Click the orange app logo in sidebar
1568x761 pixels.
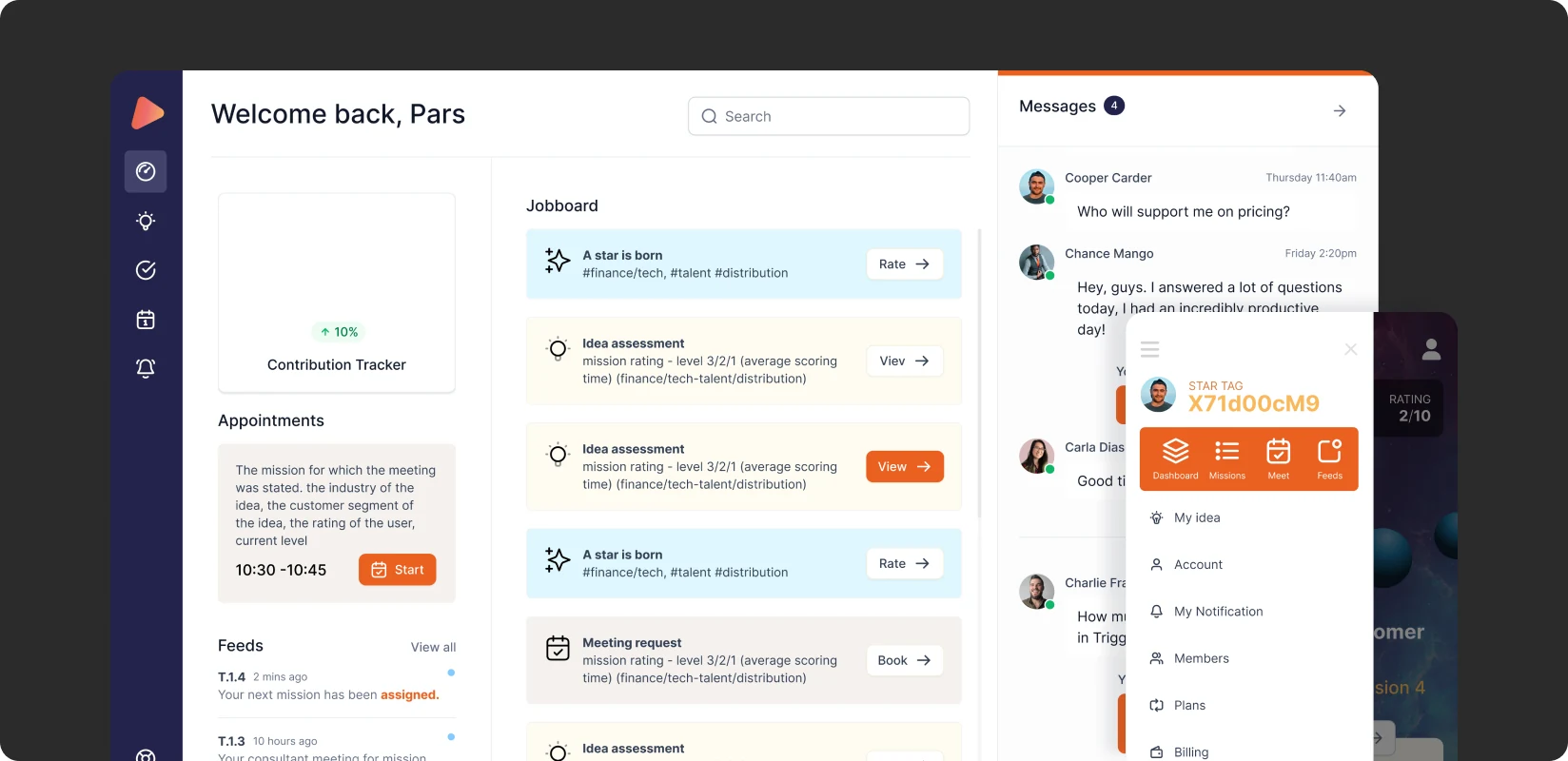click(147, 113)
